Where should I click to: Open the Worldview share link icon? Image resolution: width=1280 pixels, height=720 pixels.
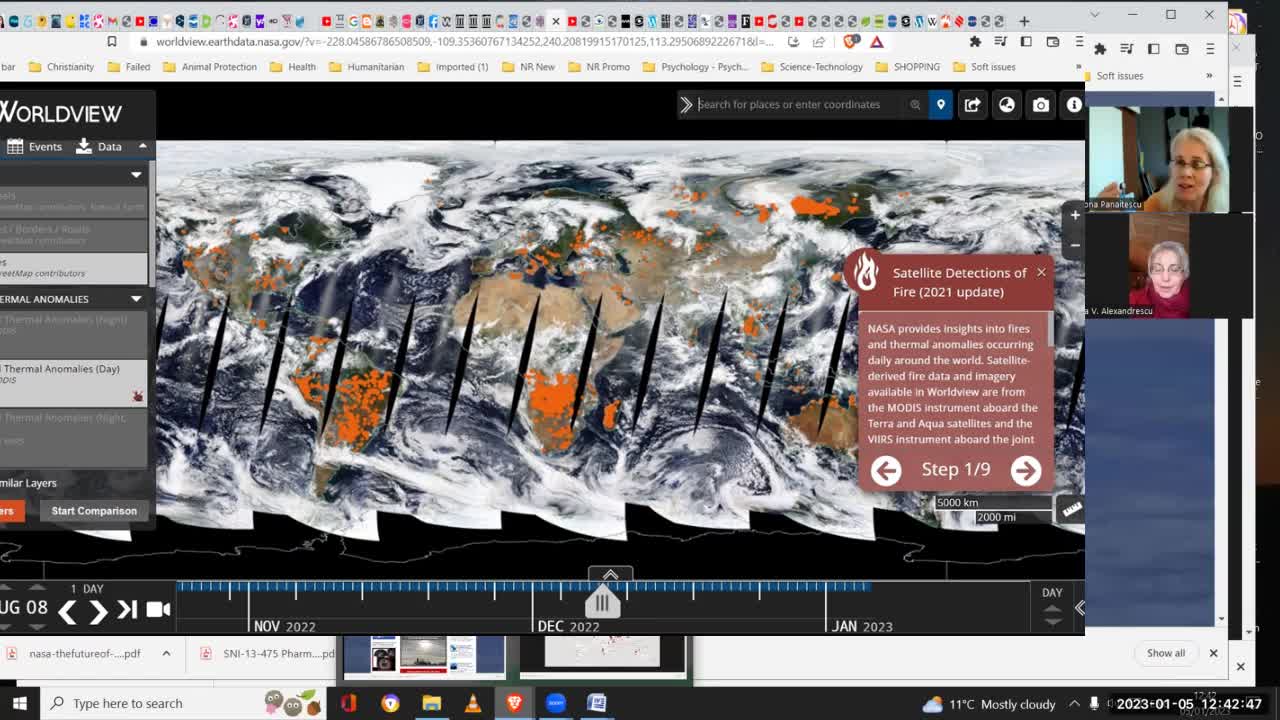tap(972, 104)
